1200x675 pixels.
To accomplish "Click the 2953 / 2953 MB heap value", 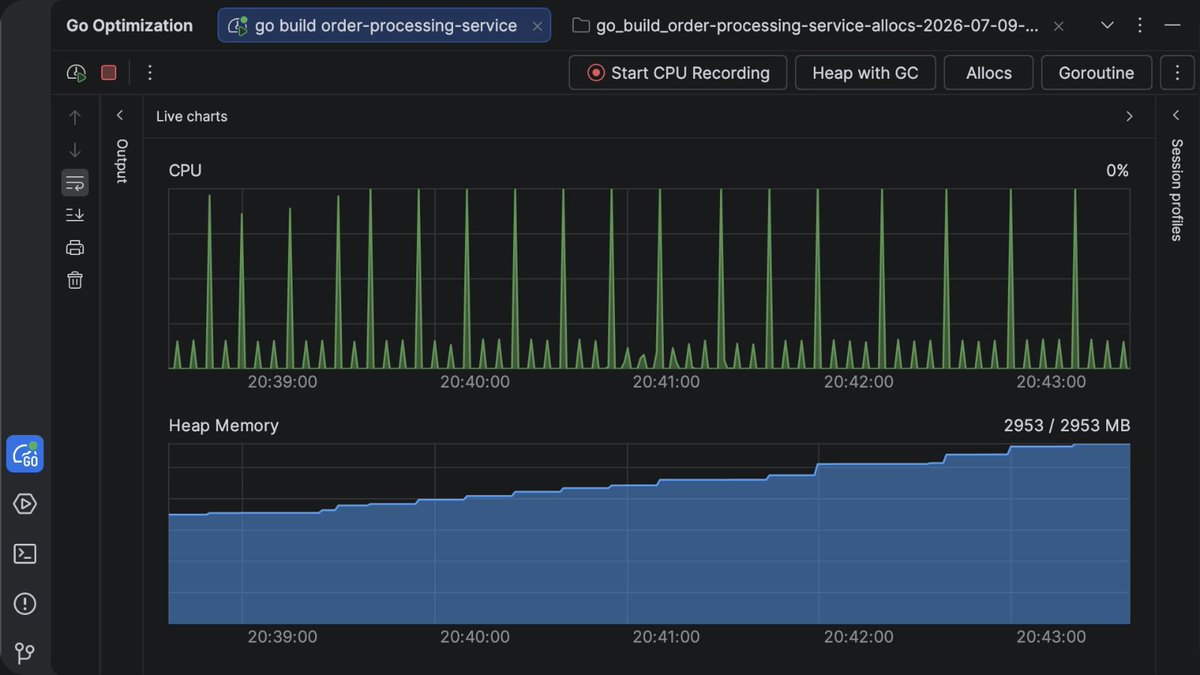I will [x=1067, y=426].
